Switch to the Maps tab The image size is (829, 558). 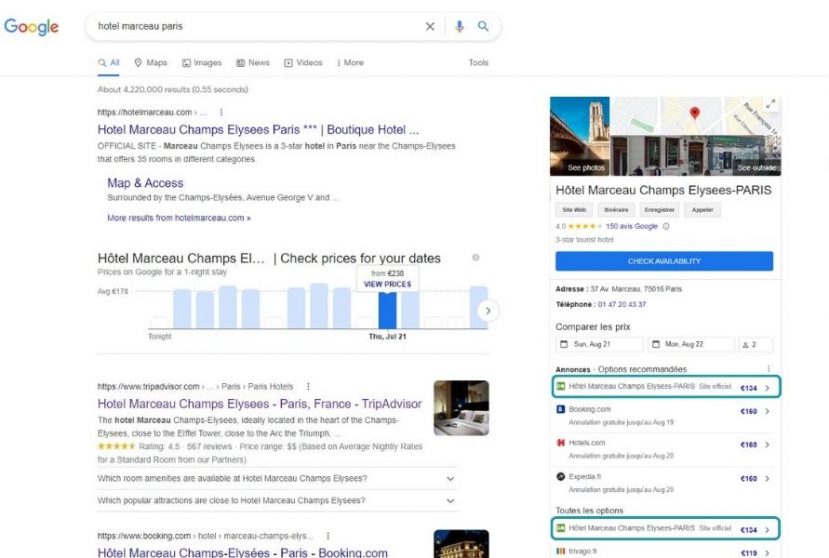(x=151, y=62)
